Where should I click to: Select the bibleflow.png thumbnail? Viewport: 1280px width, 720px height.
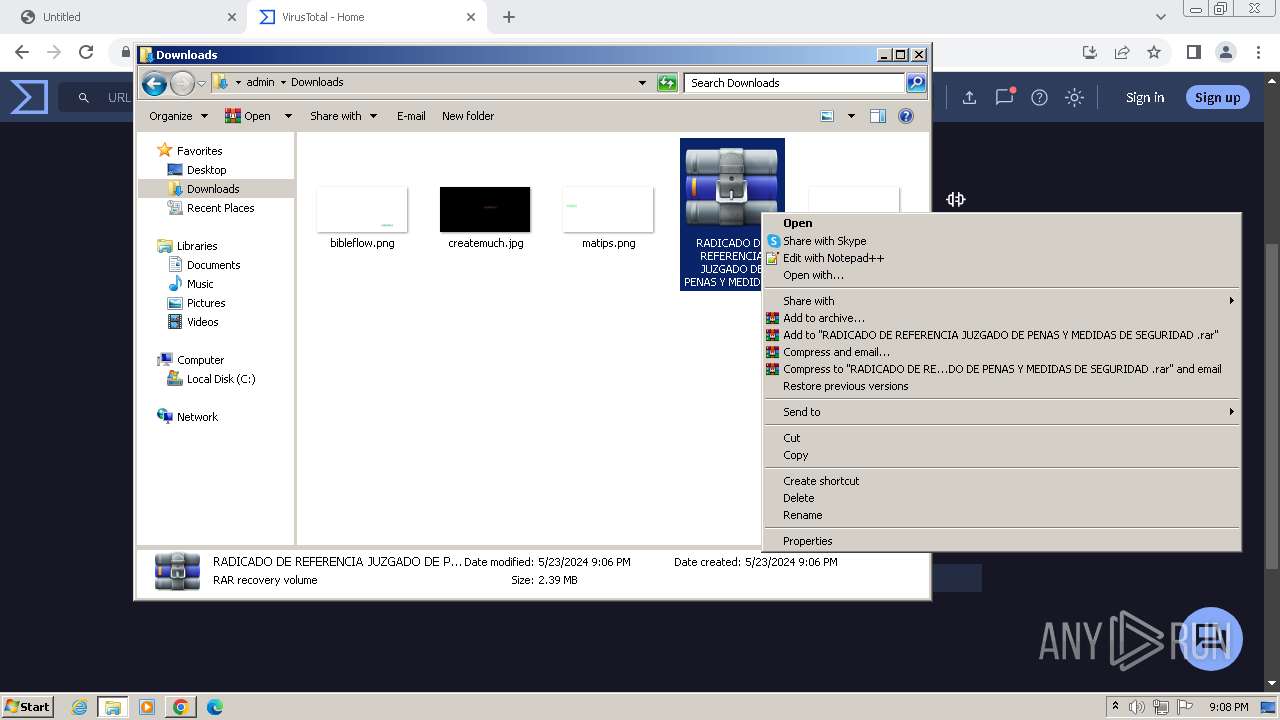pos(362,209)
